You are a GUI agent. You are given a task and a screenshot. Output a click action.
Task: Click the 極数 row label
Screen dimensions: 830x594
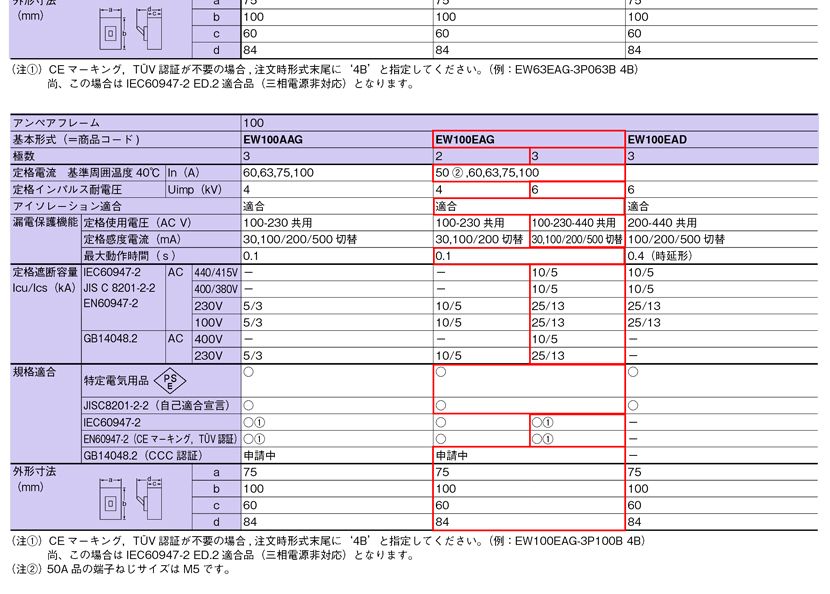24,156
